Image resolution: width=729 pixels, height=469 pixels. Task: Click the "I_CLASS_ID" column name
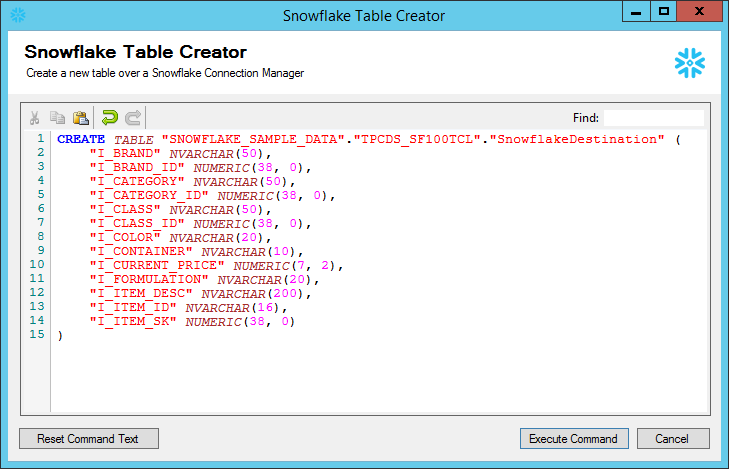point(137,224)
